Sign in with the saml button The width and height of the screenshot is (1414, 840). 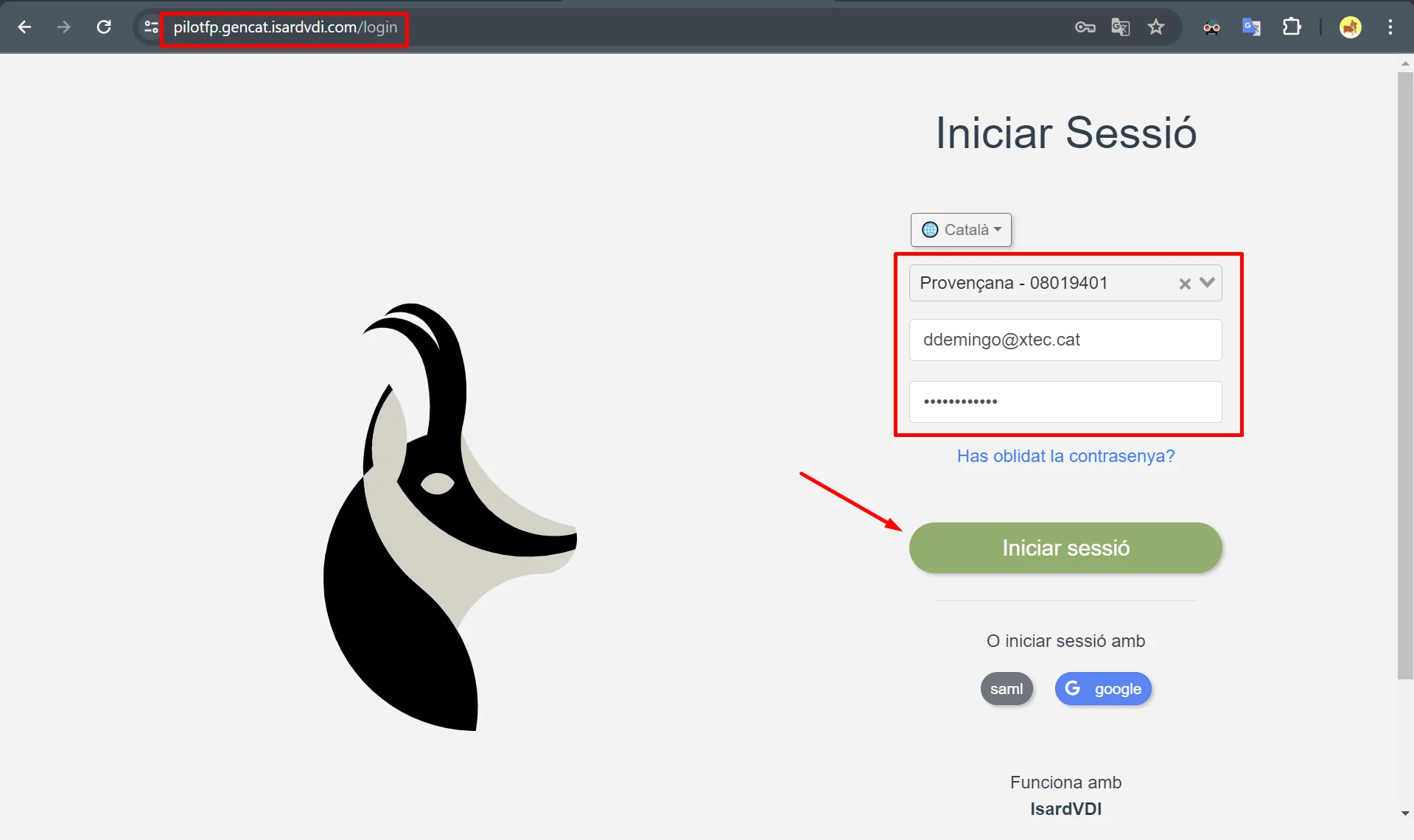pos(1006,689)
